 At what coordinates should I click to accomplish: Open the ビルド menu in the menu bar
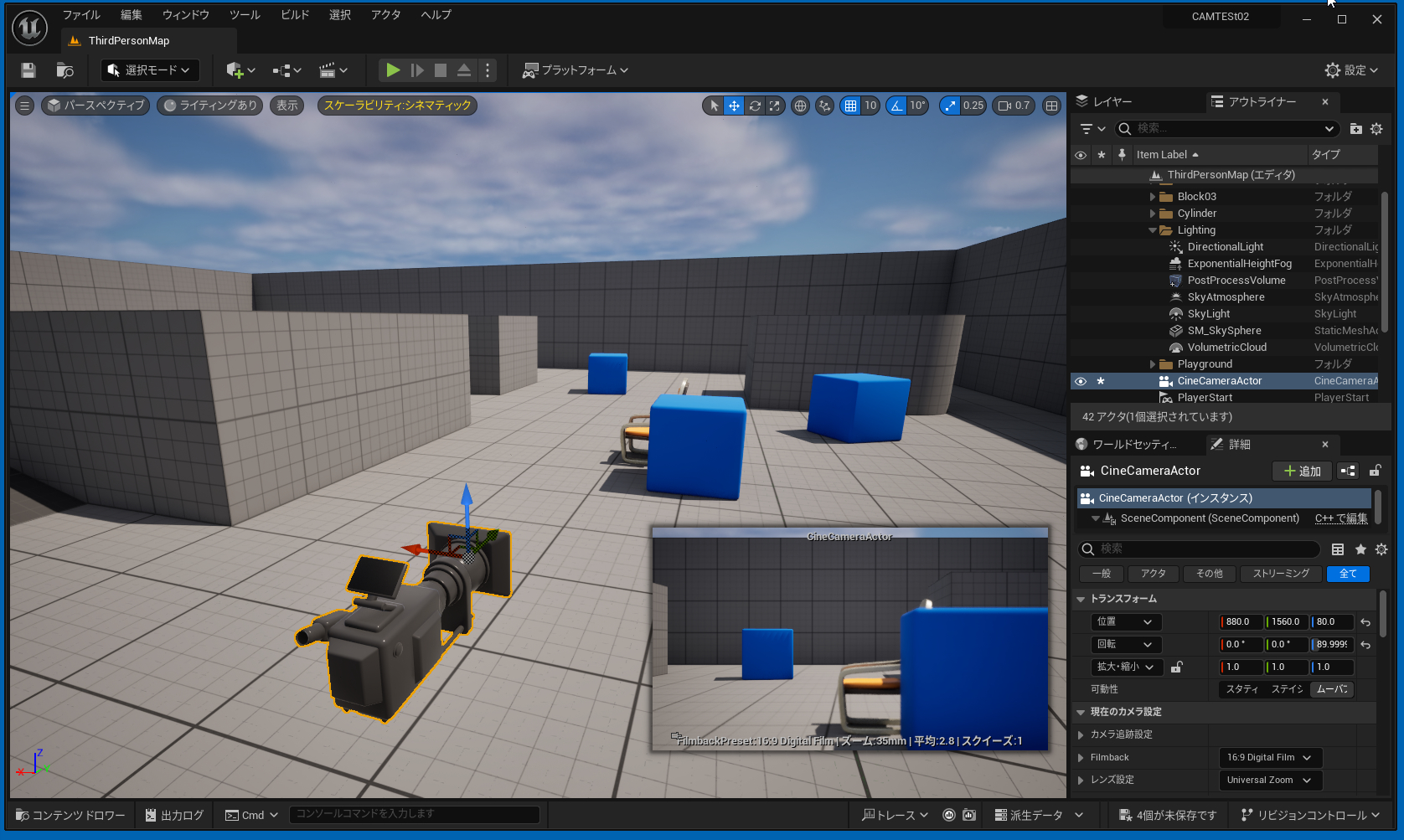pos(295,15)
